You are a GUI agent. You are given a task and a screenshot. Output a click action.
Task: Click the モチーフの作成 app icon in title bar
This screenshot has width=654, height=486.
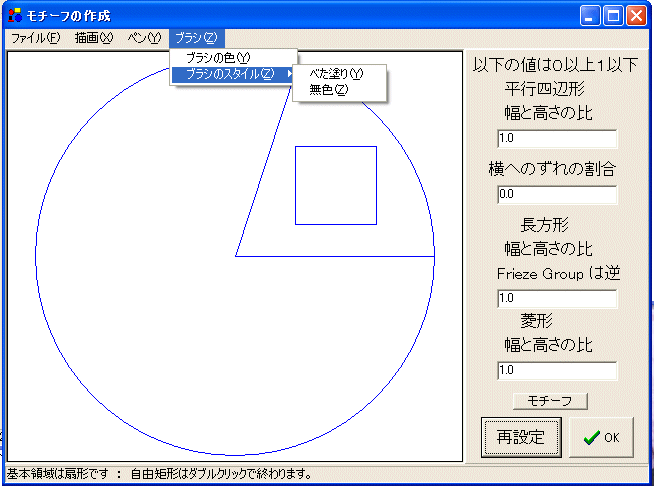click(15, 15)
